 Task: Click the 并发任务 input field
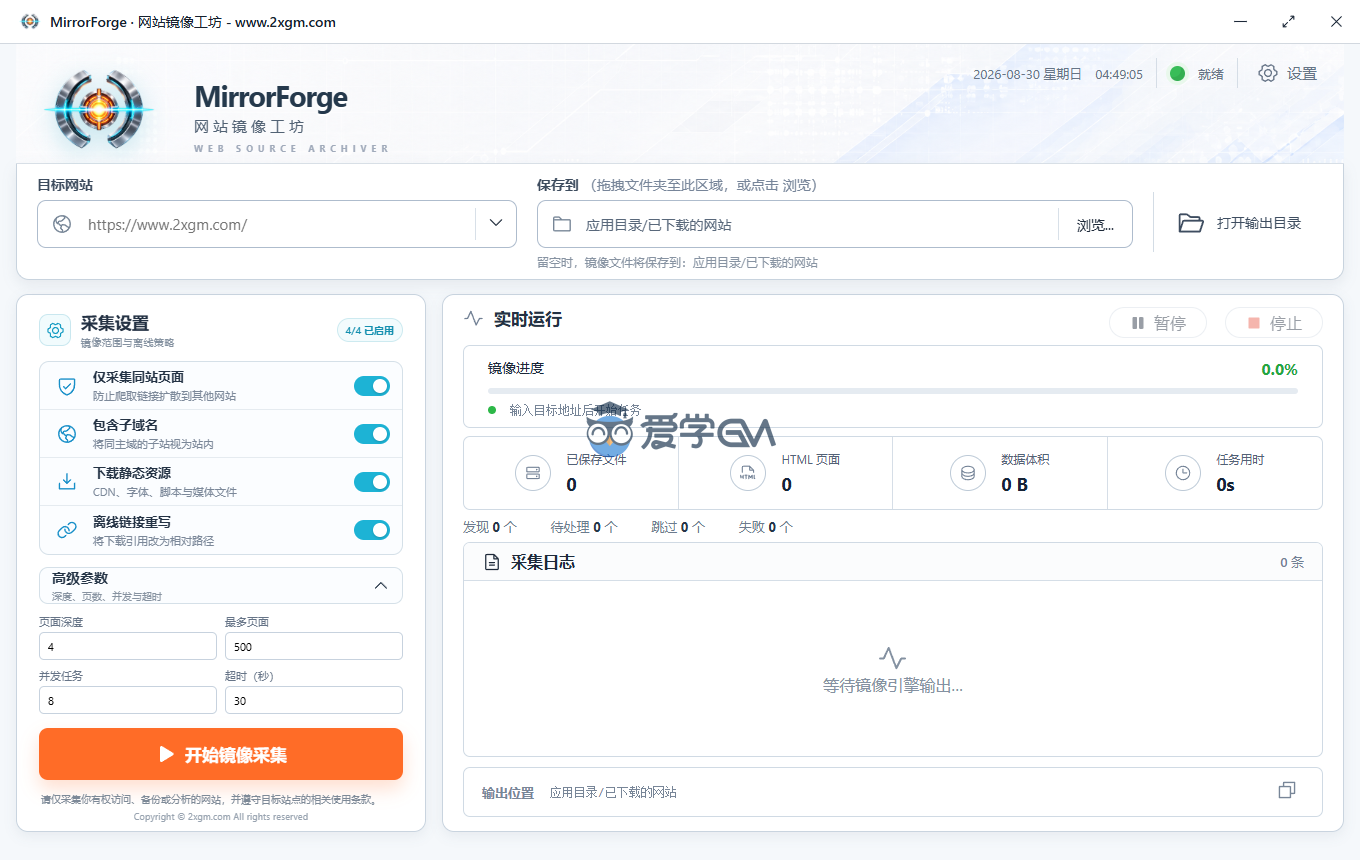click(128, 700)
